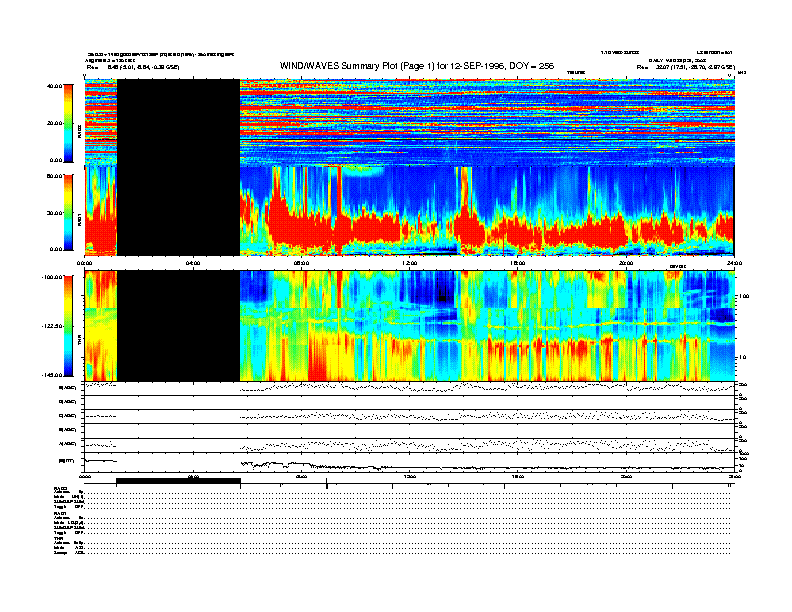Click the black data gap in RAD2 spectrogram
Screen dimensions: 792x612
(178, 120)
